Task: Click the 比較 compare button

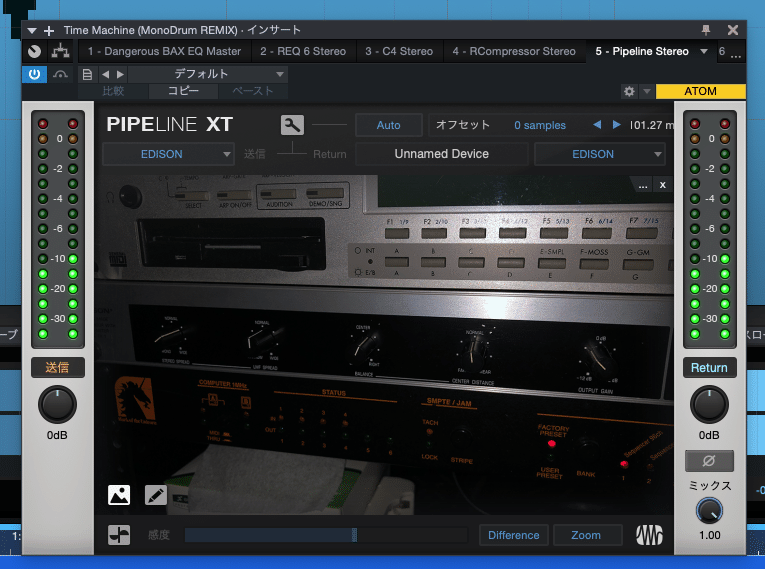Action: (113, 91)
